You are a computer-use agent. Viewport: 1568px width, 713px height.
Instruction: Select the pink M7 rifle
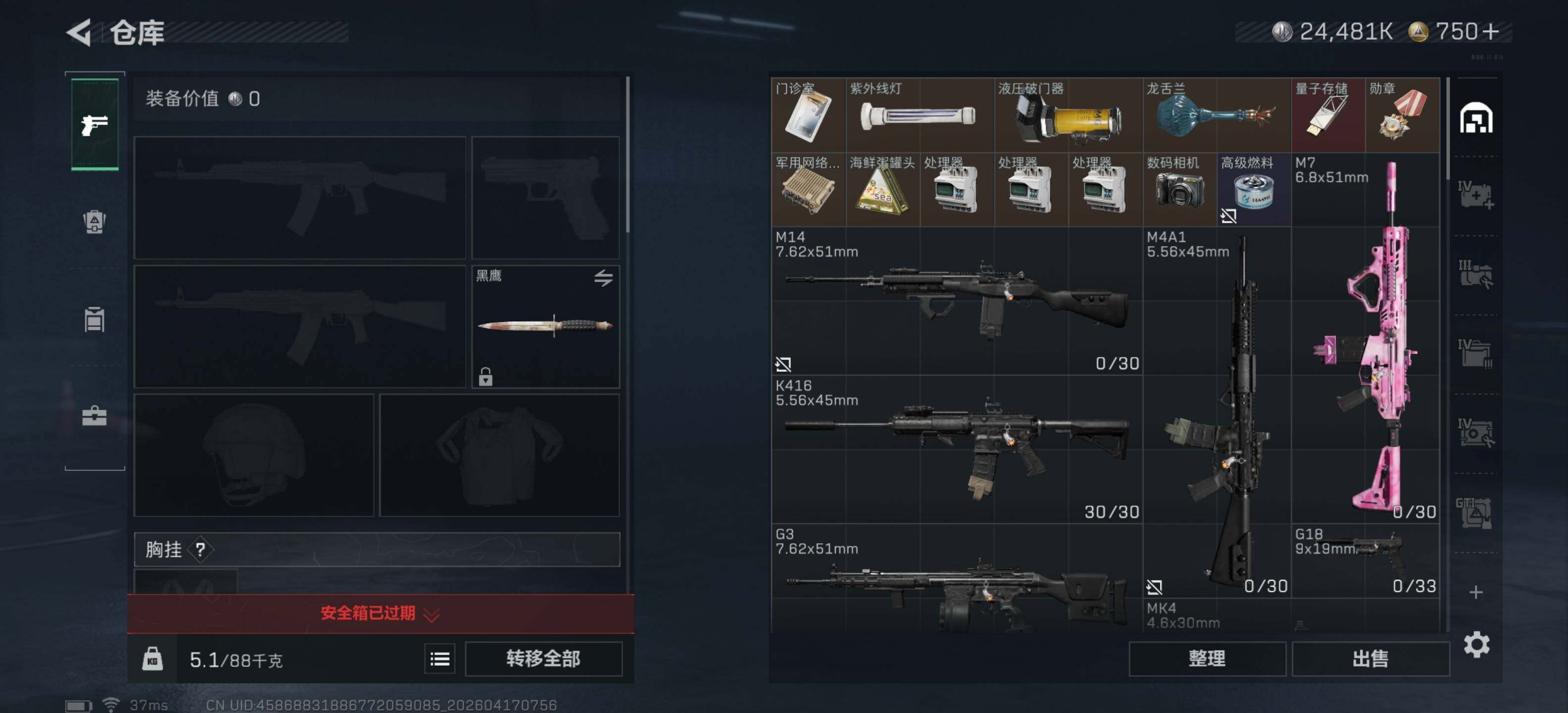(1365, 338)
